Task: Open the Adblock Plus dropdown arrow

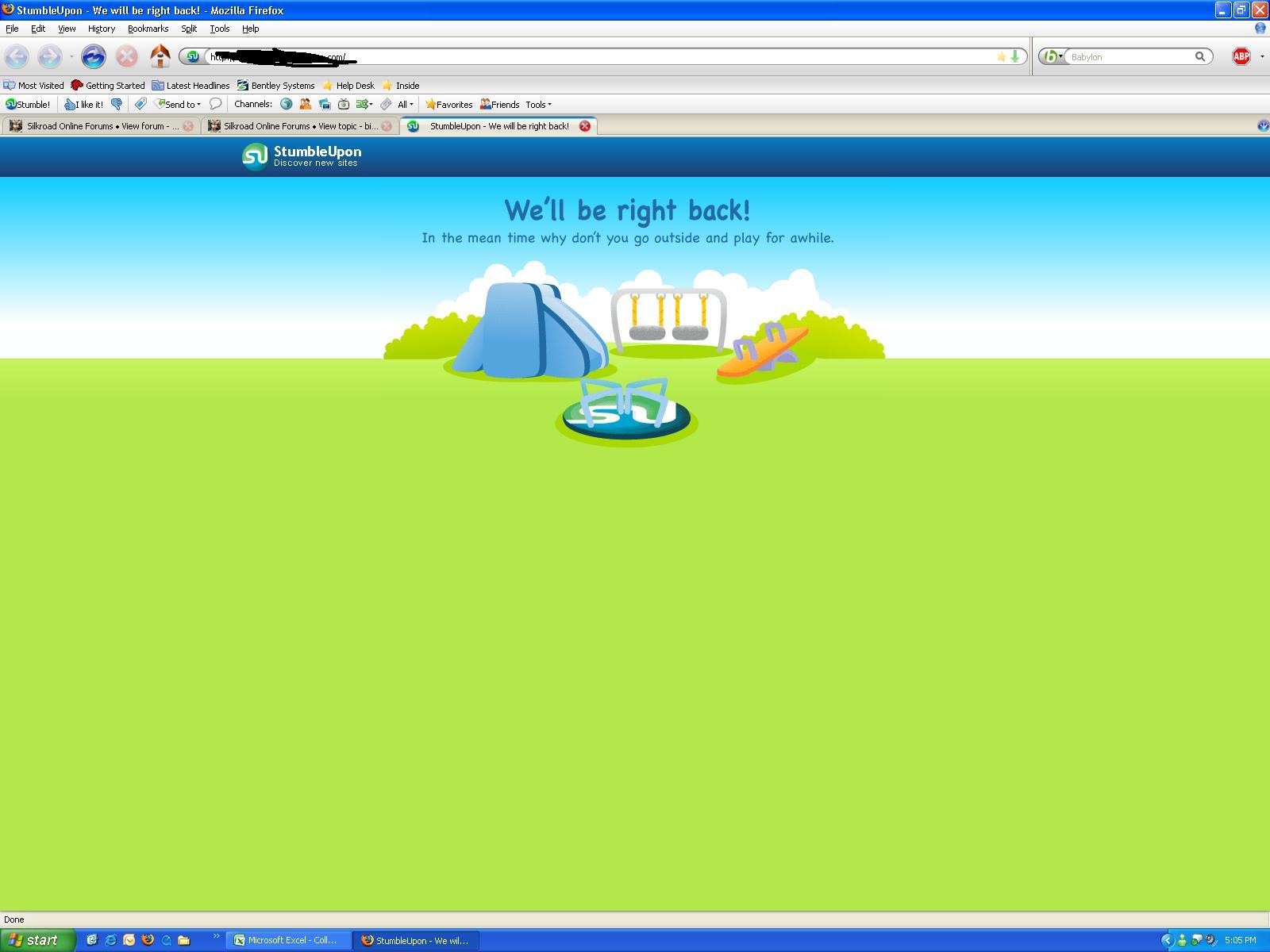Action: pyautogui.click(x=1262, y=56)
